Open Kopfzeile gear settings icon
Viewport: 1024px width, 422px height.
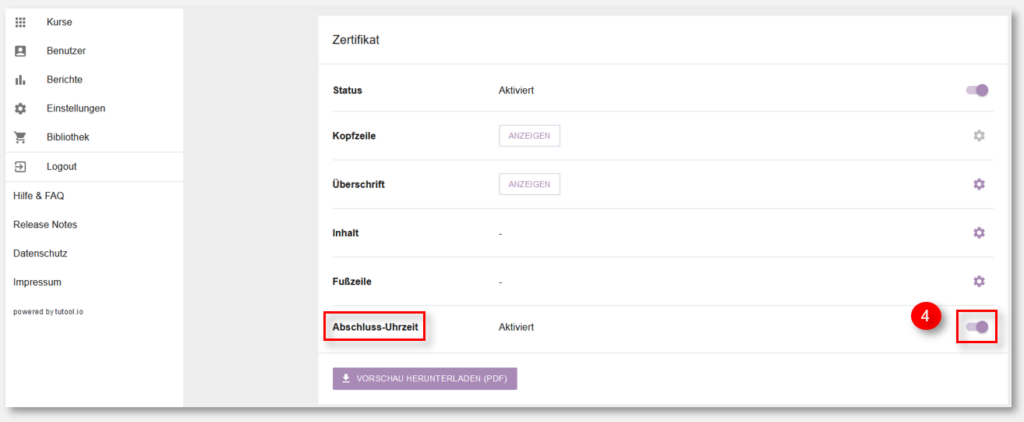[x=978, y=136]
